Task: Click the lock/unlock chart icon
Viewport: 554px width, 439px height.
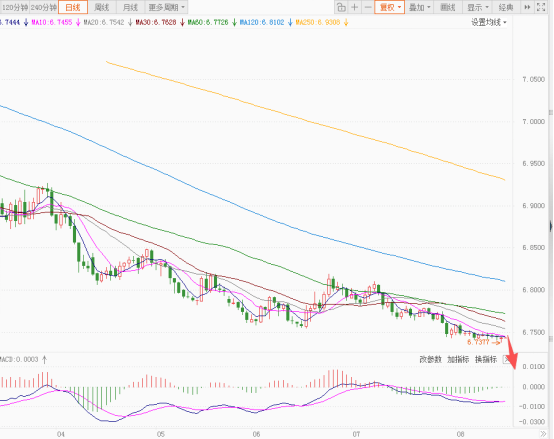Action: (x=341, y=7)
